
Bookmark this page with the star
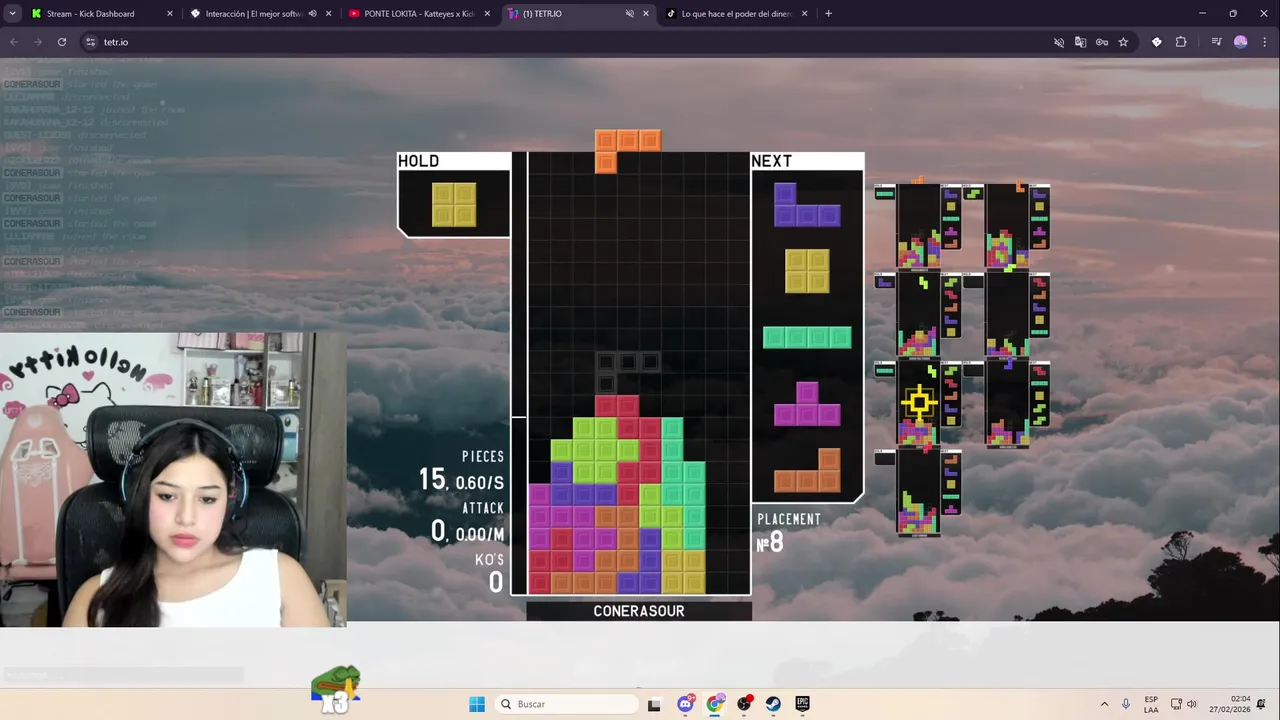pyautogui.click(x=1123, y=42)
